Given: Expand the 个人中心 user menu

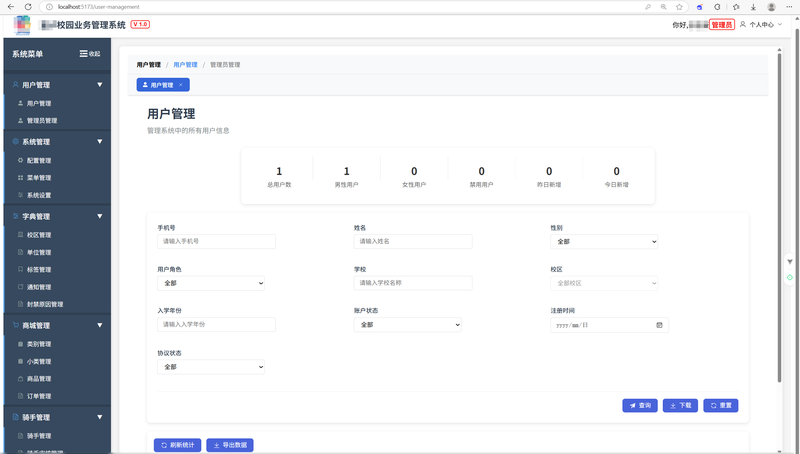Looking at the screenshot, I should [x=761, y=25].
